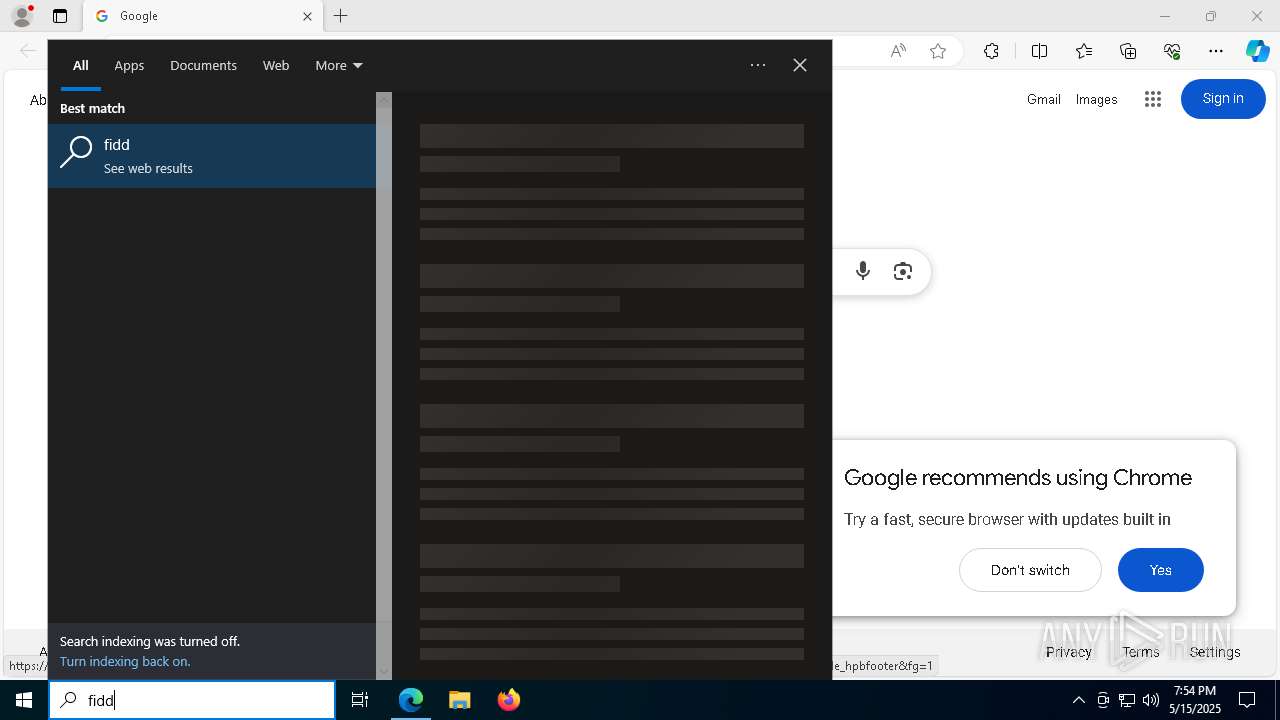Click the Google Sign in button
The image size is (1280, 720).
pos(1223,99)
